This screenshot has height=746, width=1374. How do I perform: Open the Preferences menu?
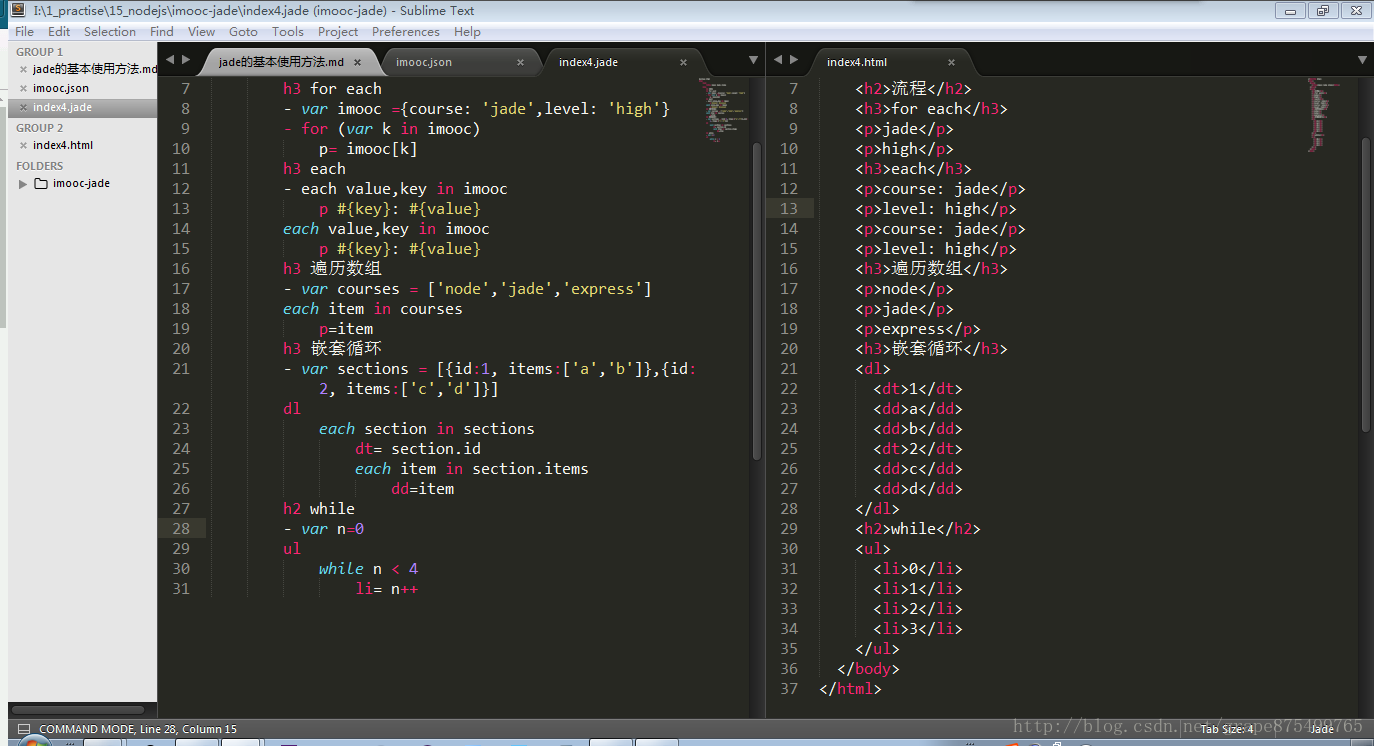click(x=406, y=32)
